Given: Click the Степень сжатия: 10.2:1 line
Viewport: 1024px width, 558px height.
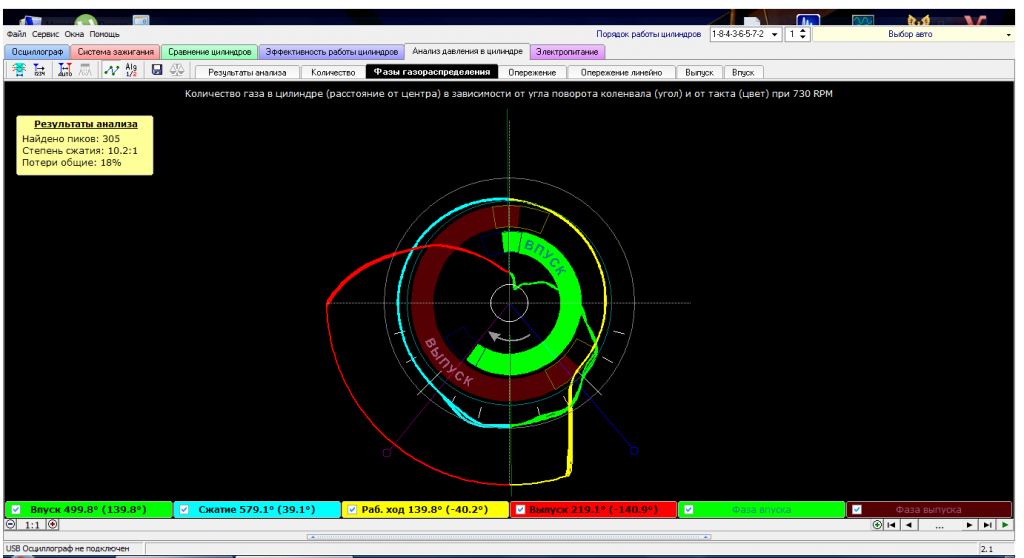Looking at the screenshot, I should (x=80, y=150).
